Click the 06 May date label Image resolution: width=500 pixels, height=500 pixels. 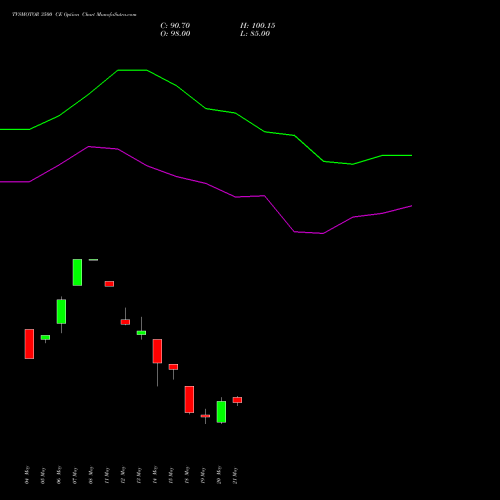[x=59, y=475]
